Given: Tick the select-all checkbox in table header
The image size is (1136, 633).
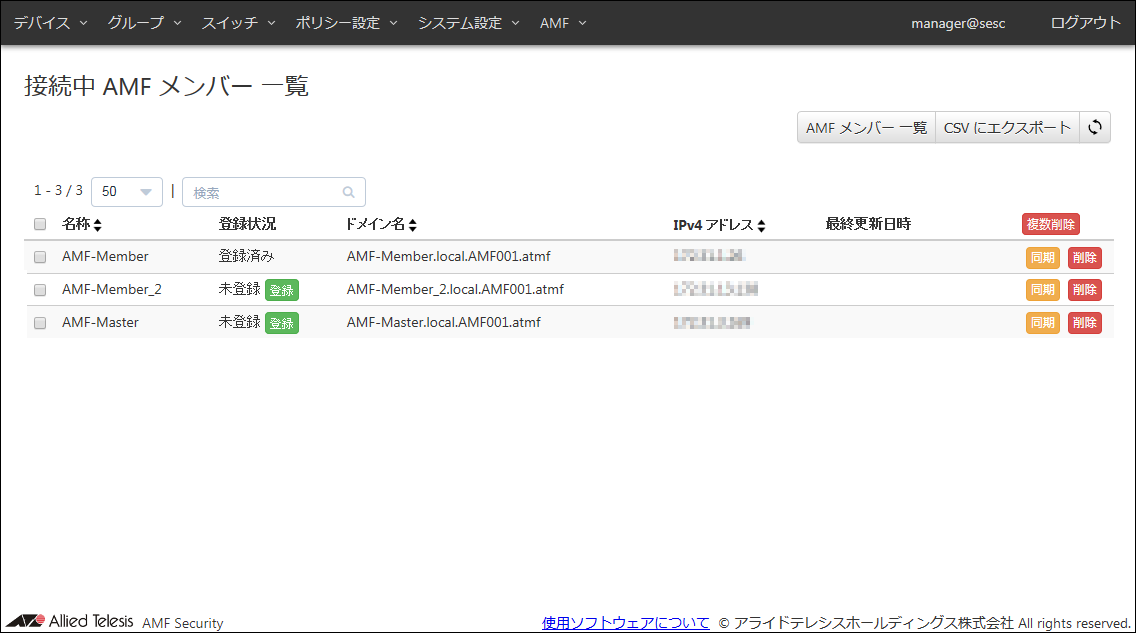Looking at the screenshot, I should [x=40, y=224].
